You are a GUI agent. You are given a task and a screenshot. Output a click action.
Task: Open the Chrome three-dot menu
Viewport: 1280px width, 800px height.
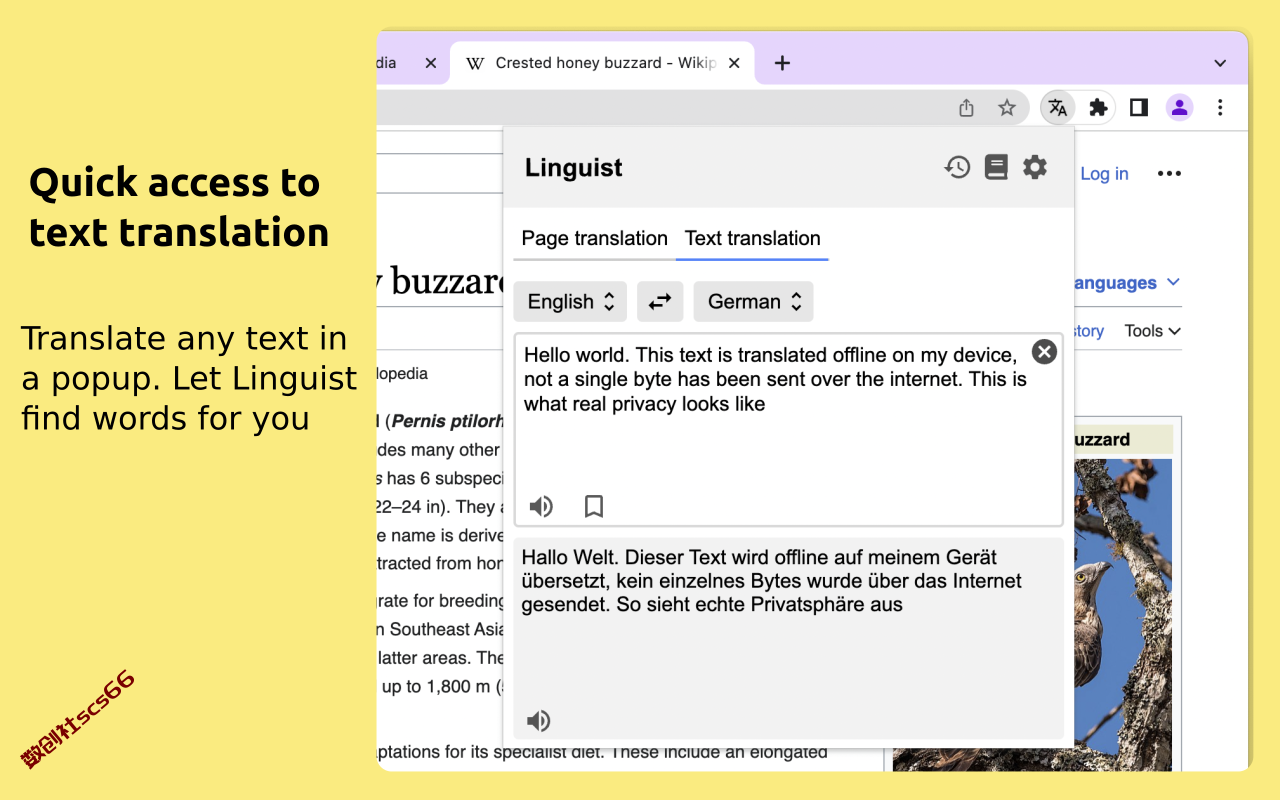1220,108
